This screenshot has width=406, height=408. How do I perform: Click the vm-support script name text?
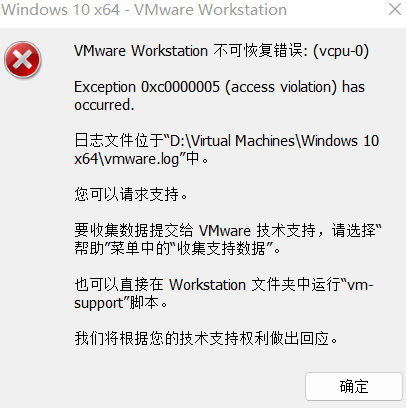click(x=223, y=293)
